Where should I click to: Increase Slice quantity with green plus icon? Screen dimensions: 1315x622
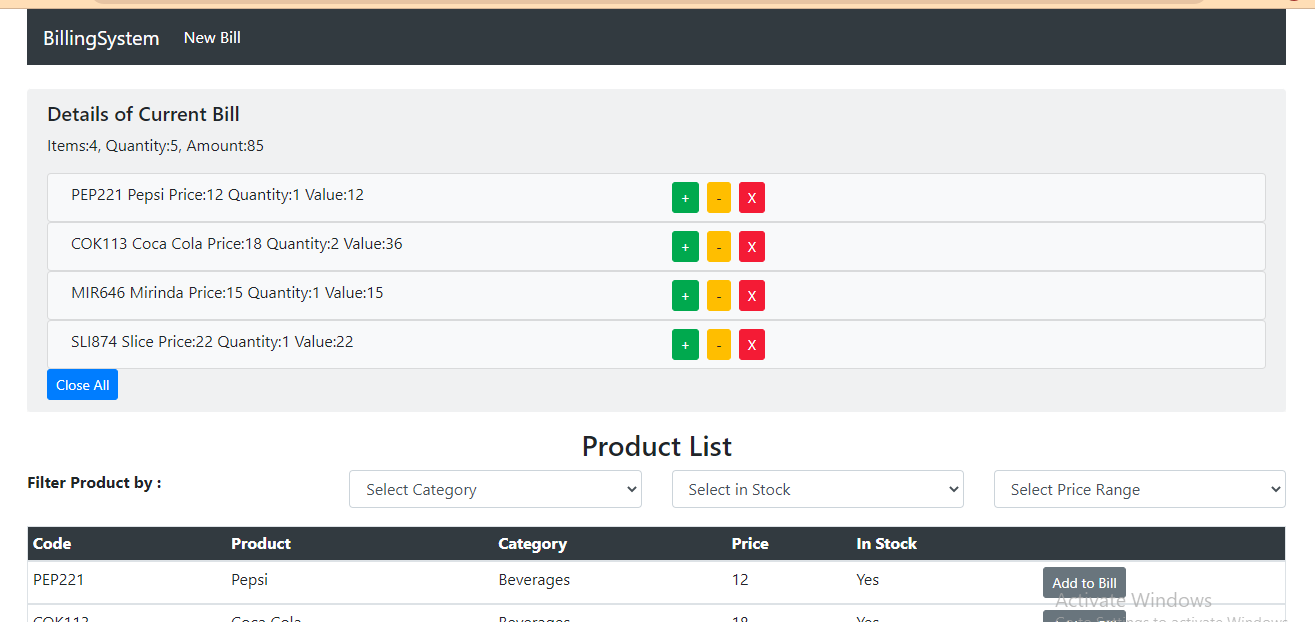pos(685,344)
